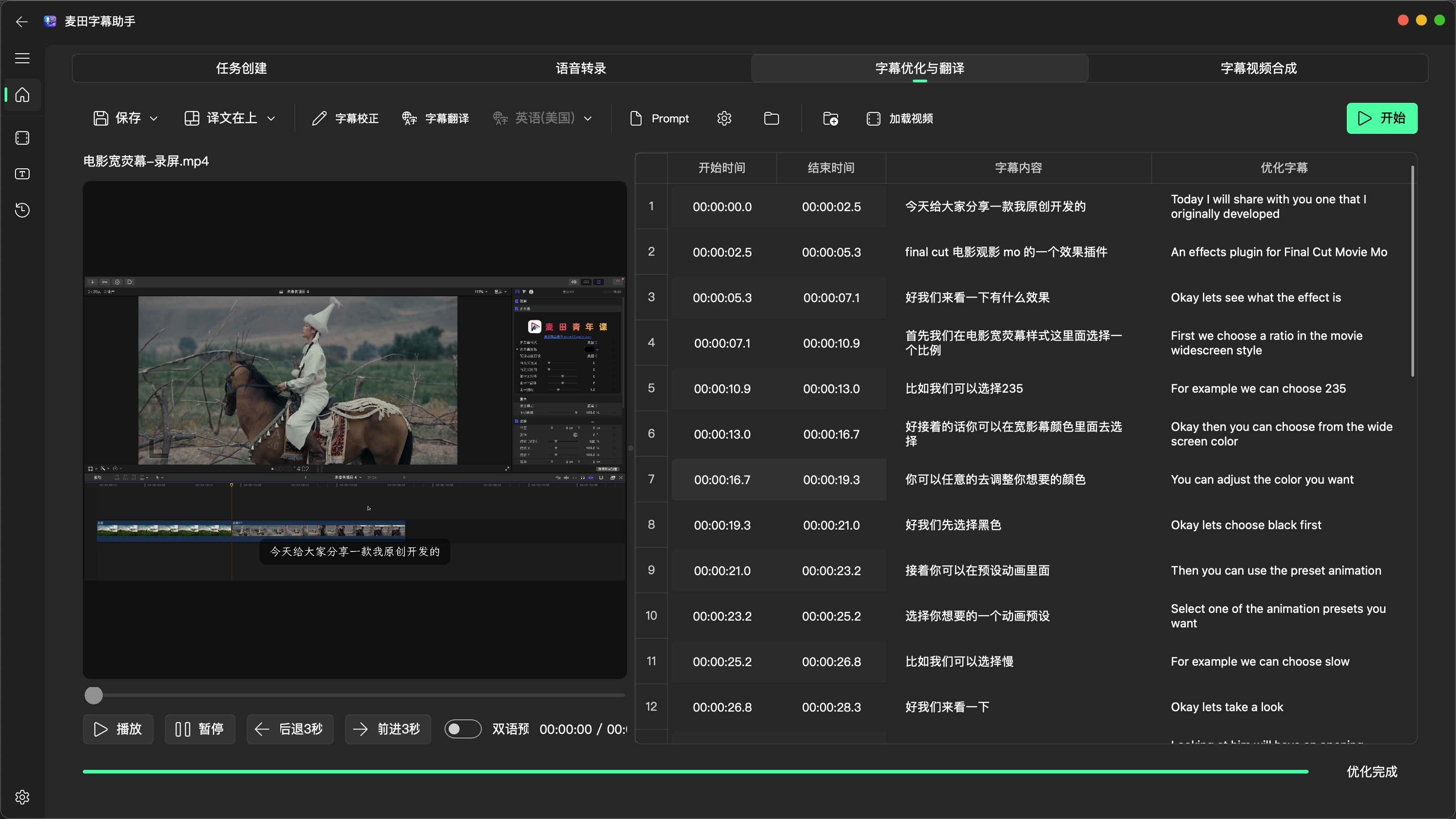Click the 加载视频 load video button
Screen dimensions: 1456x819
pos(899,118)
